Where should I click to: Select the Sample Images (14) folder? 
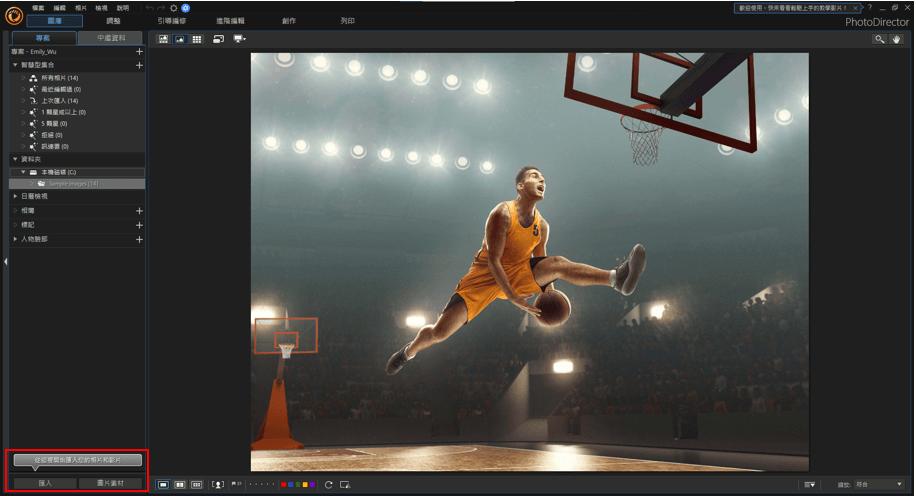pyautogui.click(x=78, y=184)
